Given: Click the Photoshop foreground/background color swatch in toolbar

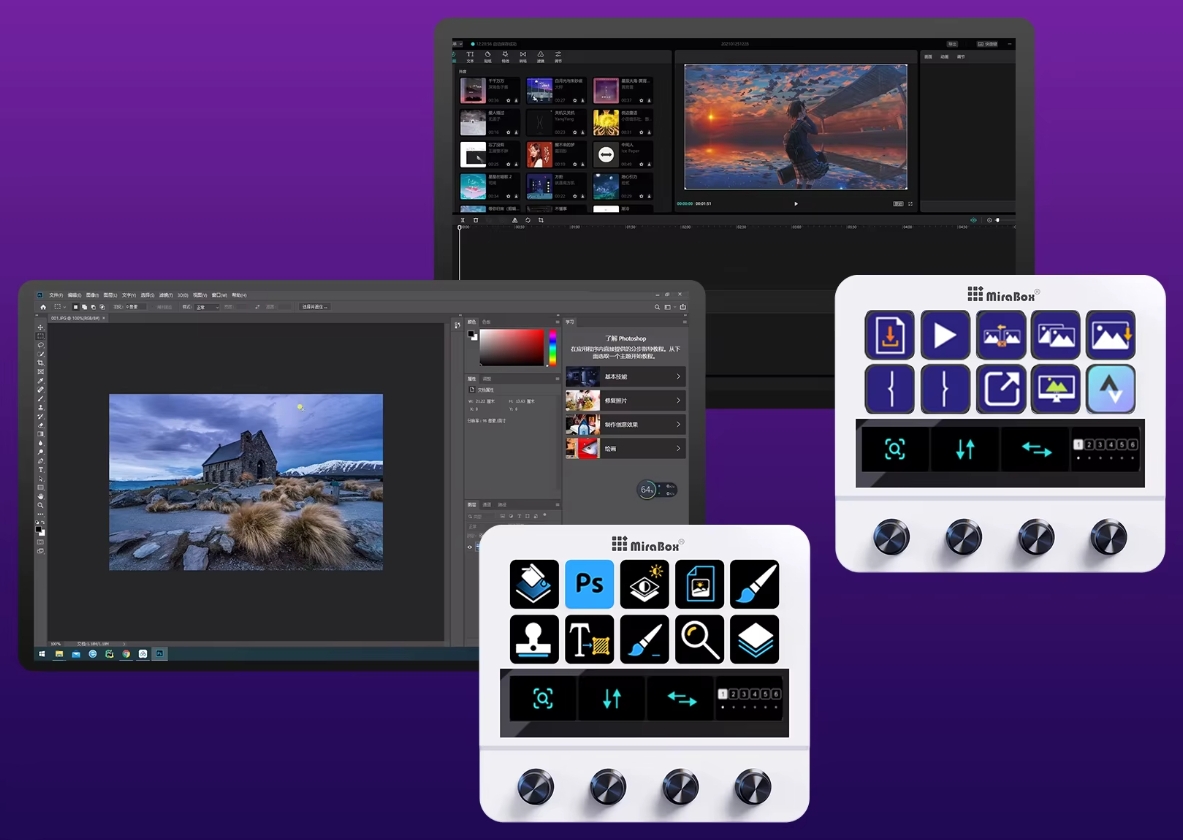Looking at the screenshot, I should click(40, 527).
